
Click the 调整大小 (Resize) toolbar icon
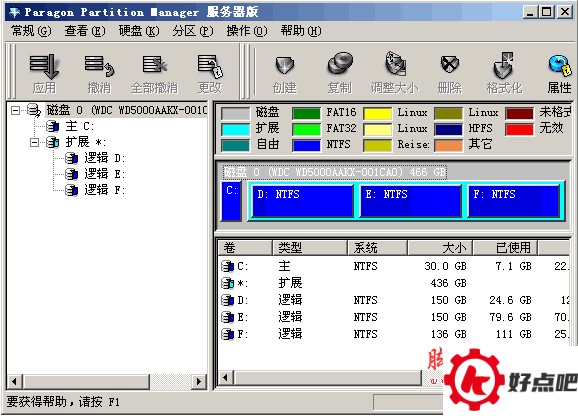pyautogui.click(x=395, y=64)
